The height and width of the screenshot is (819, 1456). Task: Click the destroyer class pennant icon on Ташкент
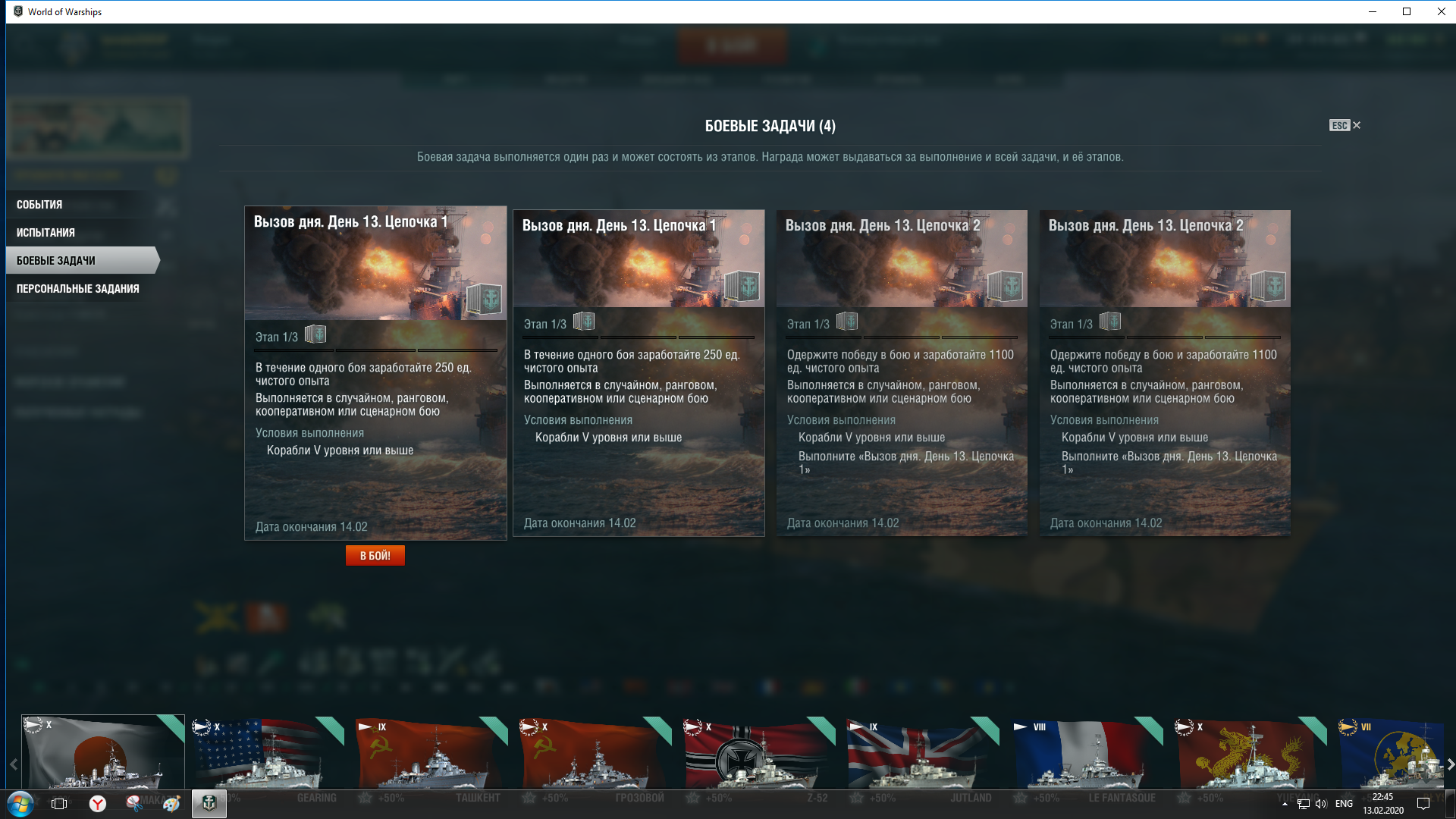pos(366,727)
